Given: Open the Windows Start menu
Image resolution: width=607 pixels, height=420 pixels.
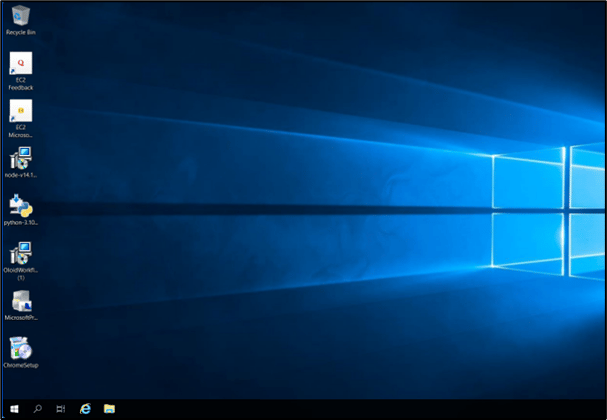Looking at the screenshot, I should 14,409.
